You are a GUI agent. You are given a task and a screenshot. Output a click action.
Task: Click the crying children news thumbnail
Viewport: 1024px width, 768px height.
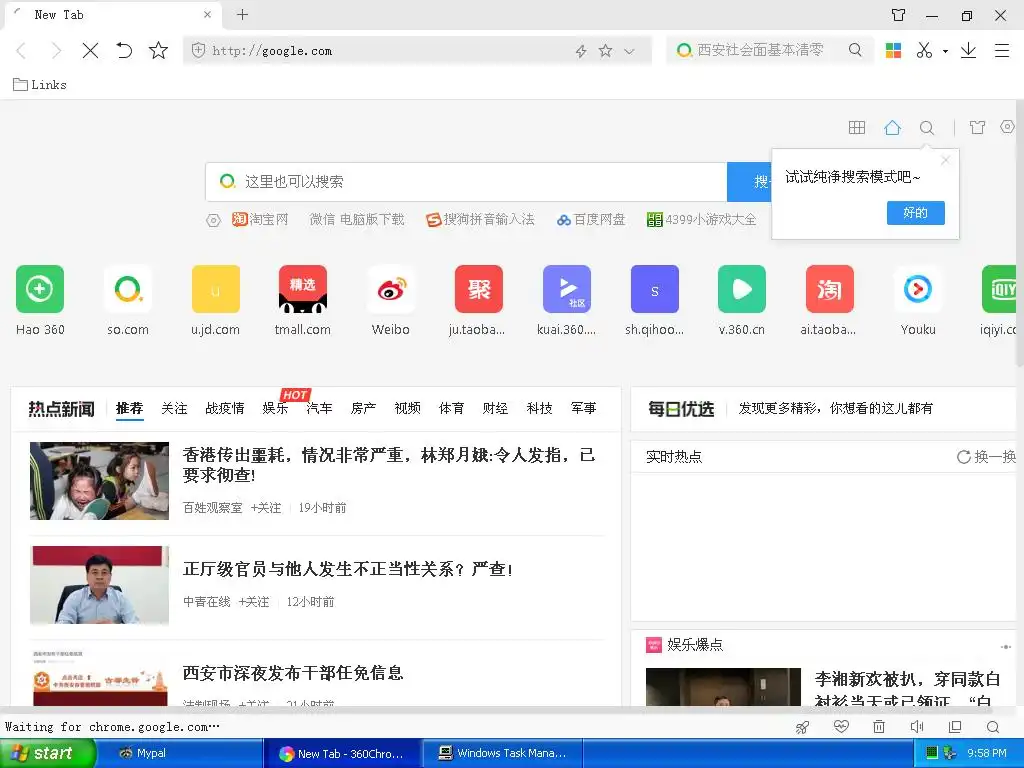(x=99, y=481)
